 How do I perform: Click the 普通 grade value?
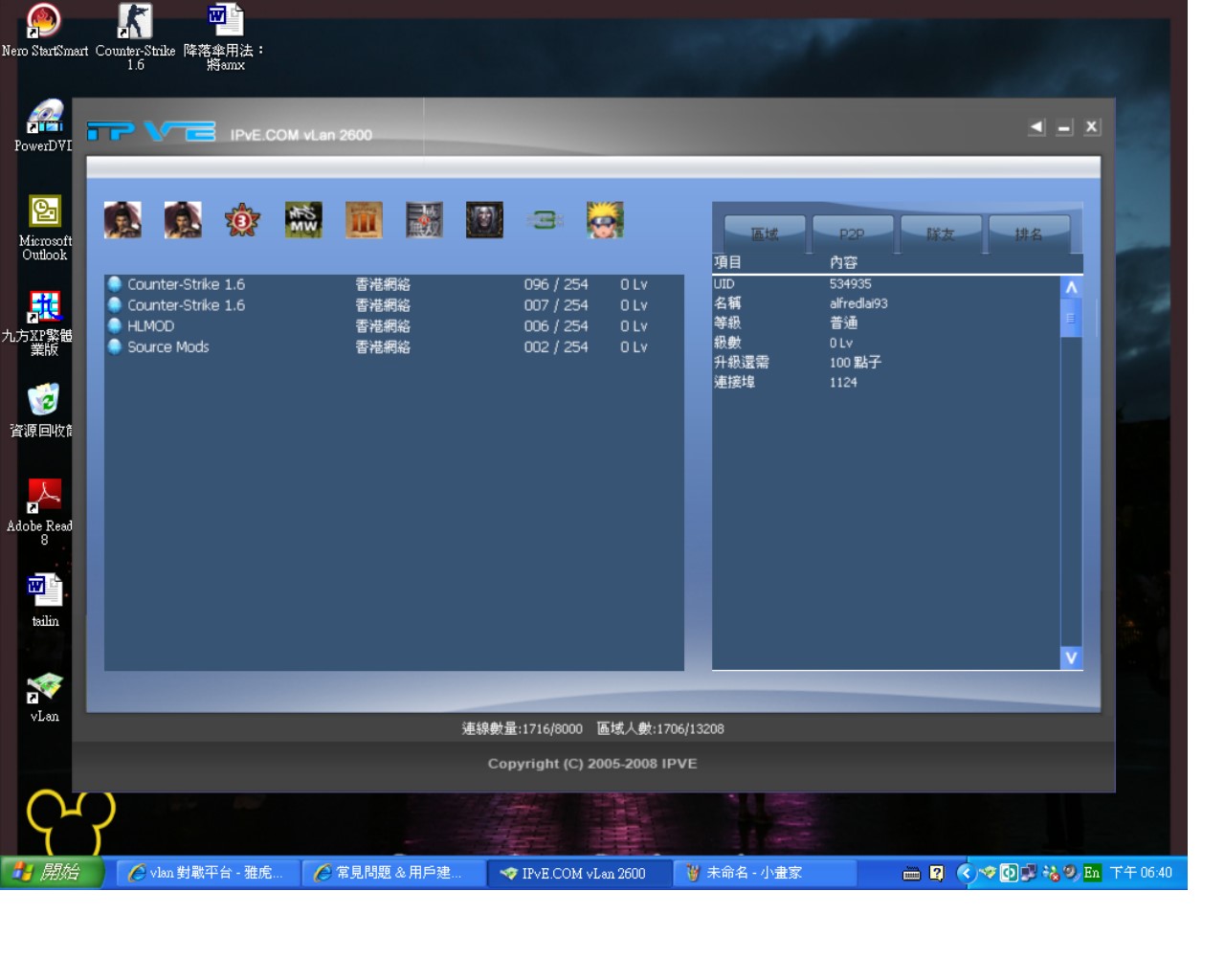coord(843,323)
